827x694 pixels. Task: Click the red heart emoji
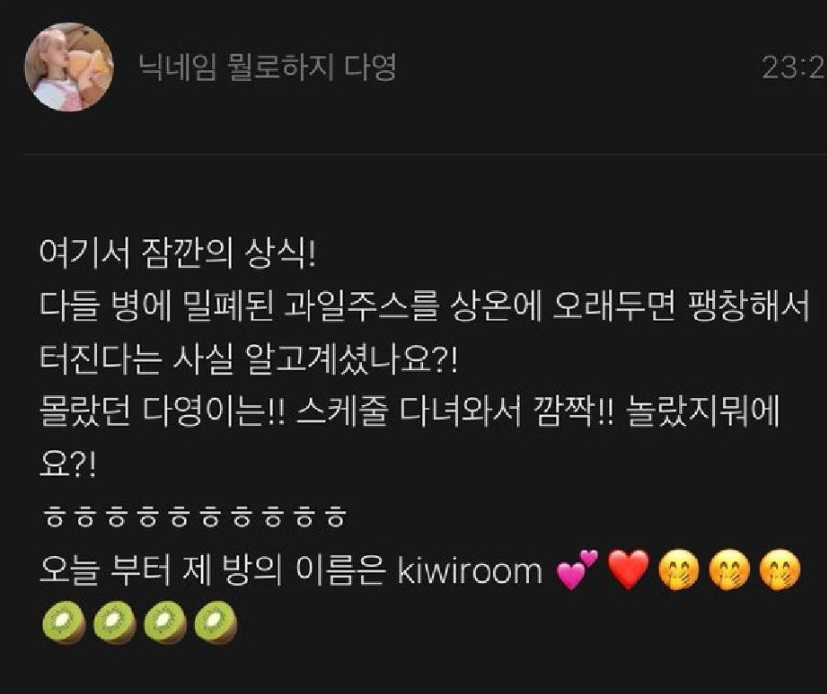pyautogui.click(x=628, y=570)
